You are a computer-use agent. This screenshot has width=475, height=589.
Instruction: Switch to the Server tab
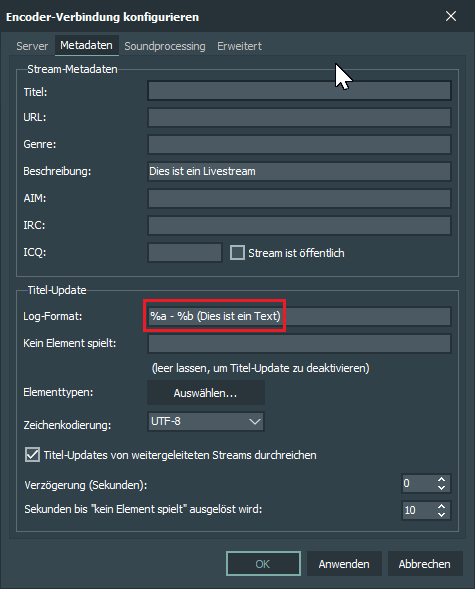coord(32,46)
